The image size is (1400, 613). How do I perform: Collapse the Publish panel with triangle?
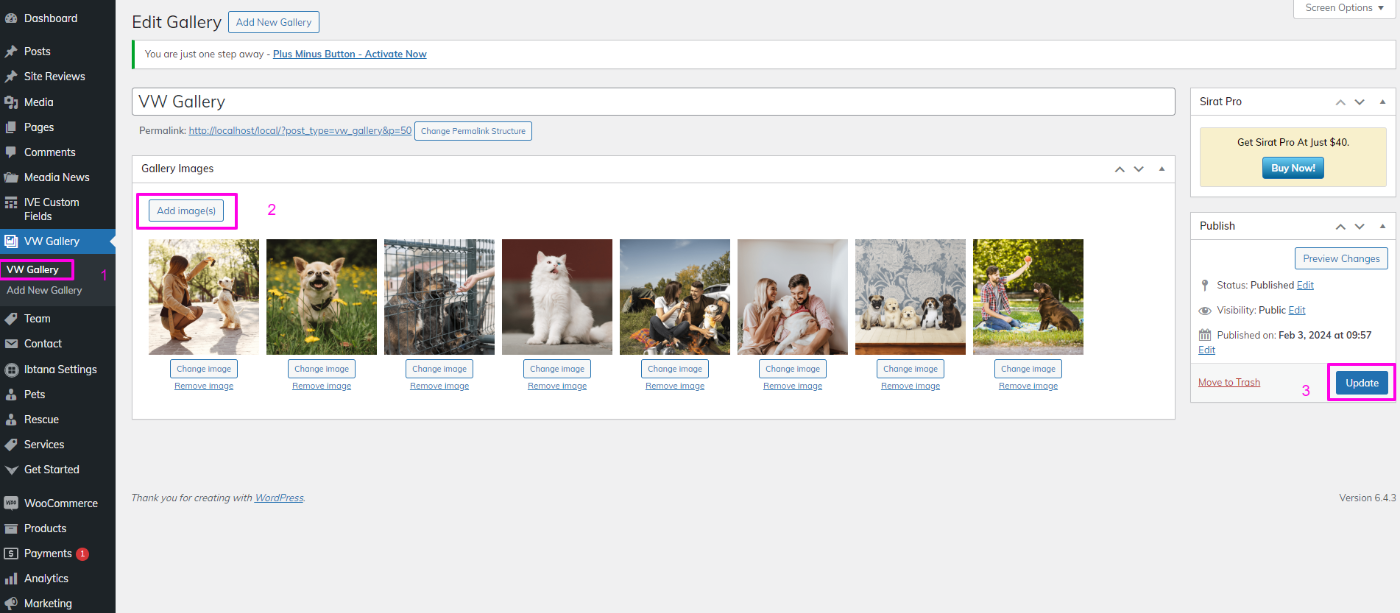pos(1383,226)
